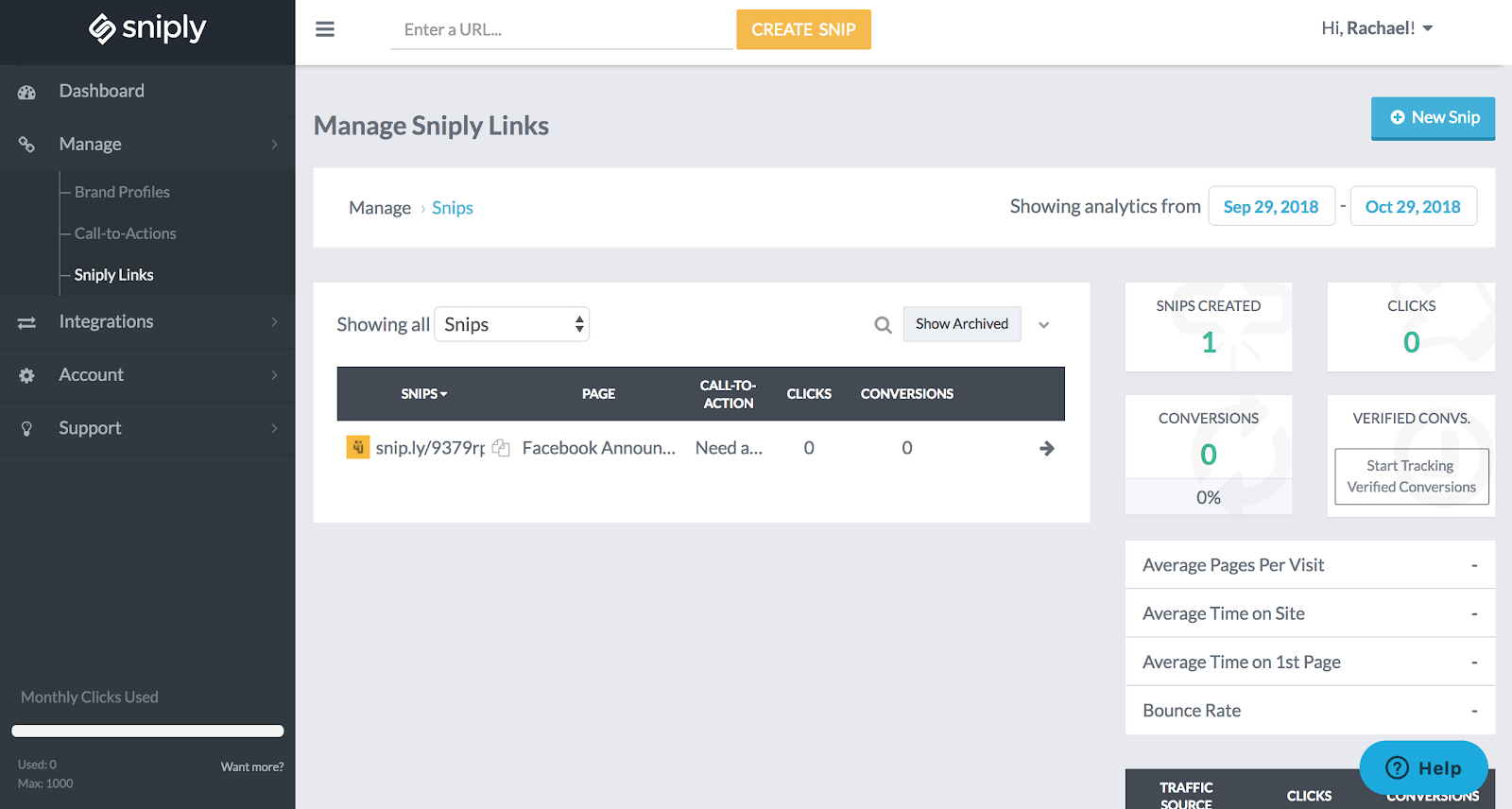Click the Account gear icon
This screenshot has height=809, width=1512.
tap(26, 375)
